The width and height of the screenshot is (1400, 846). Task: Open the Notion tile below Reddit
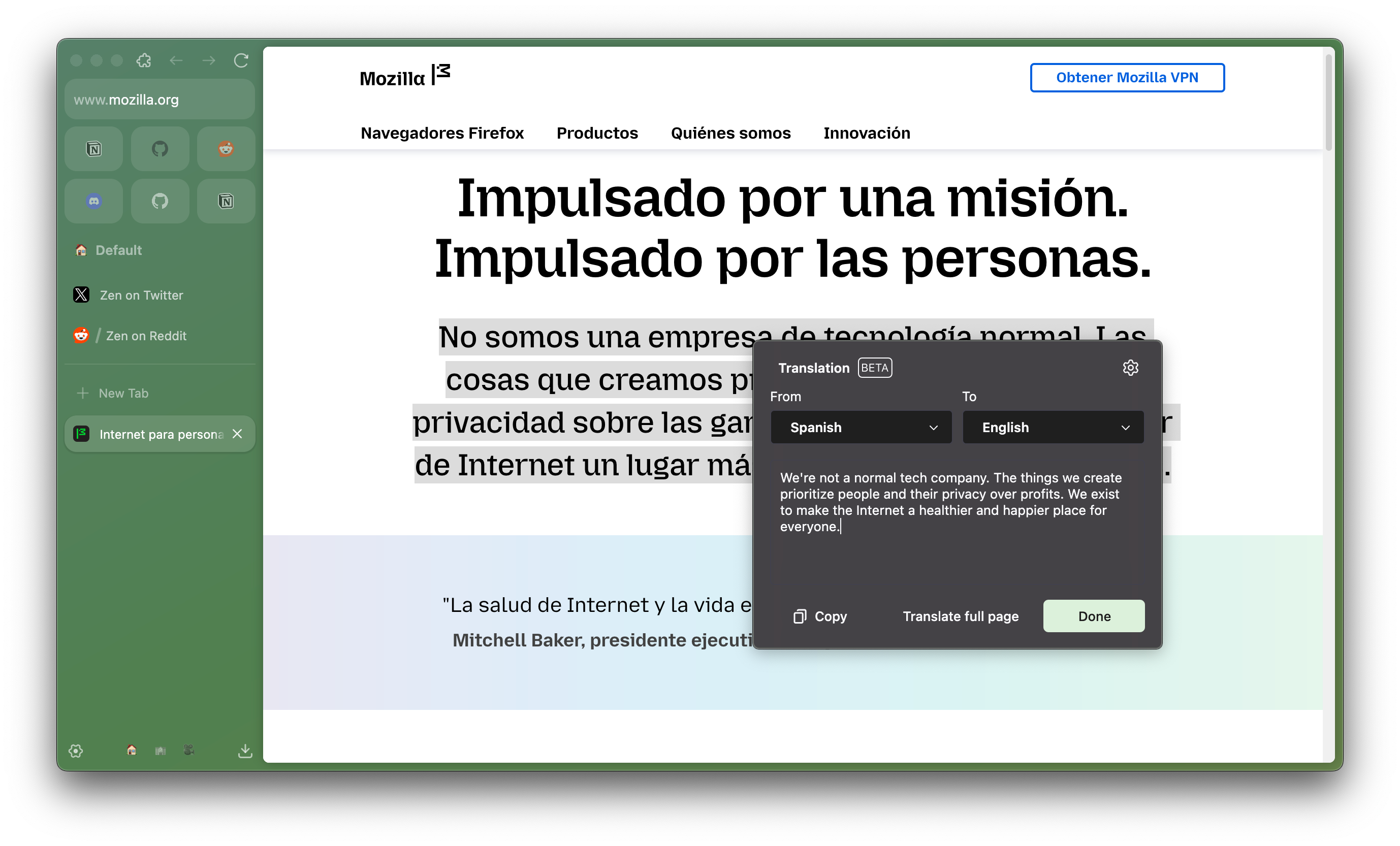[x=226, y=201]
